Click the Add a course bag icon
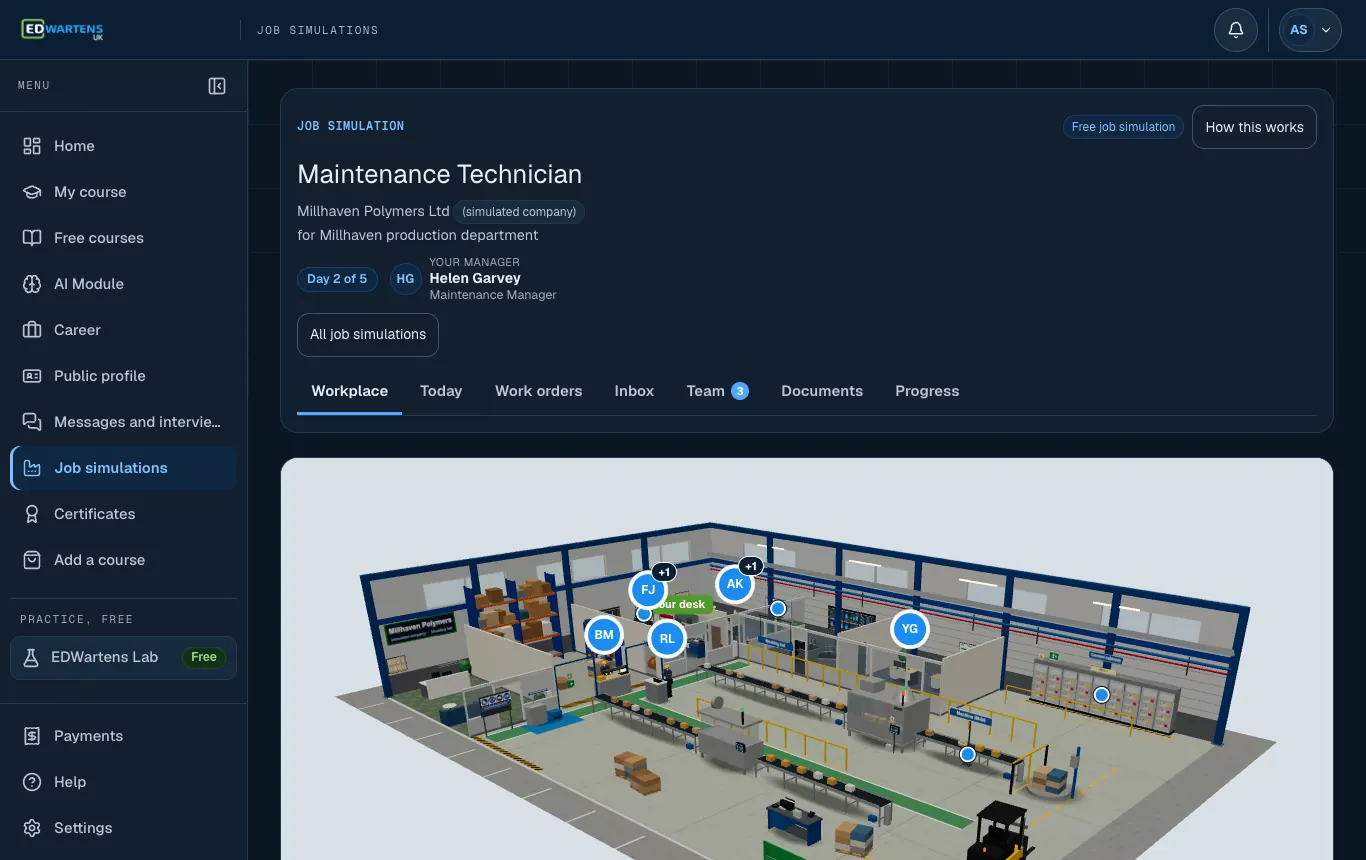 (32, 560)
